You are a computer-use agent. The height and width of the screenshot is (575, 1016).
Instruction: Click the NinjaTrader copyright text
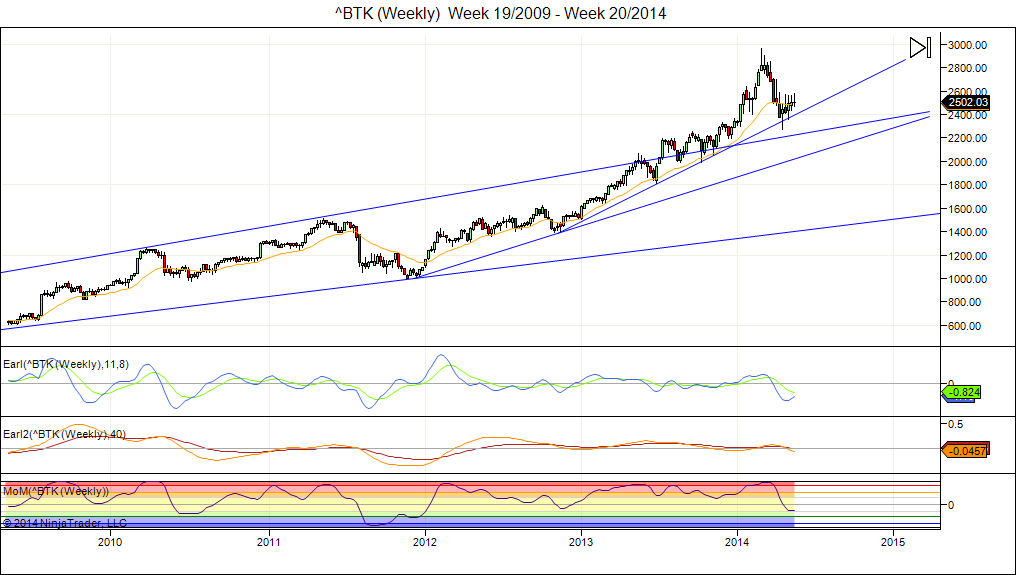pos(65,522)
